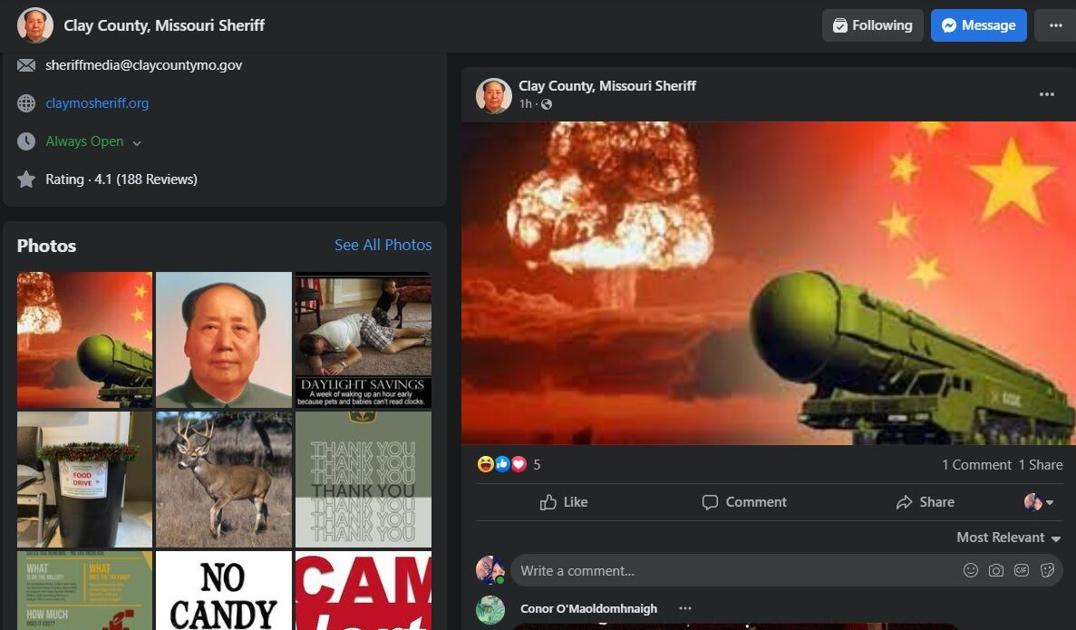Click the camera photo attachment icon

pos(996,570)
